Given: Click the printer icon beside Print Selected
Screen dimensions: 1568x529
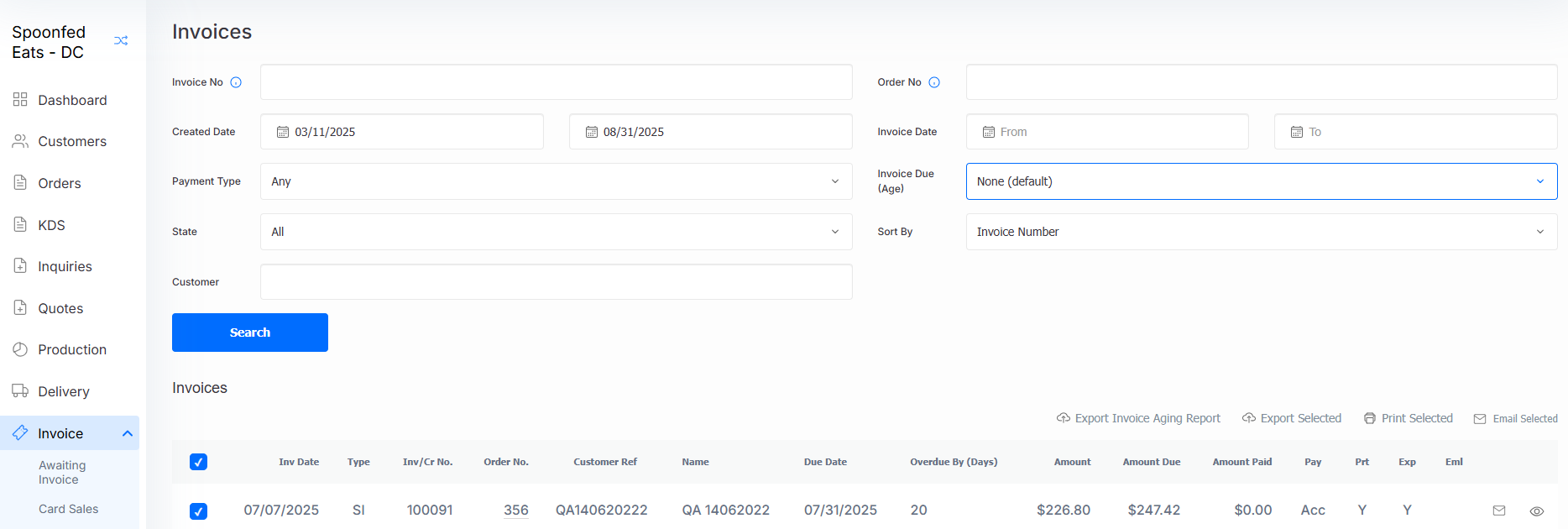Looking at the screenshot, I should click(1370, 418).
